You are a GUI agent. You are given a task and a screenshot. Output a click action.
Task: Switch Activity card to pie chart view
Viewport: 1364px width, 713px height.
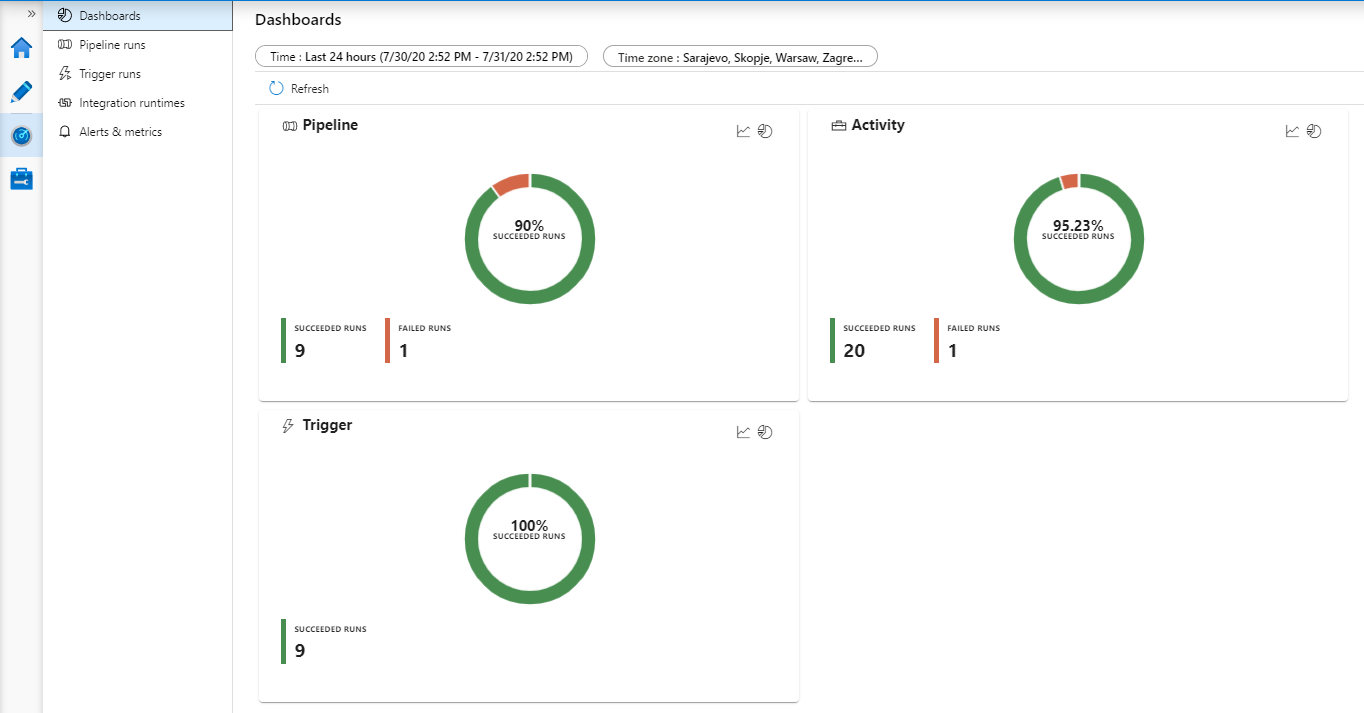[1314, 131]
